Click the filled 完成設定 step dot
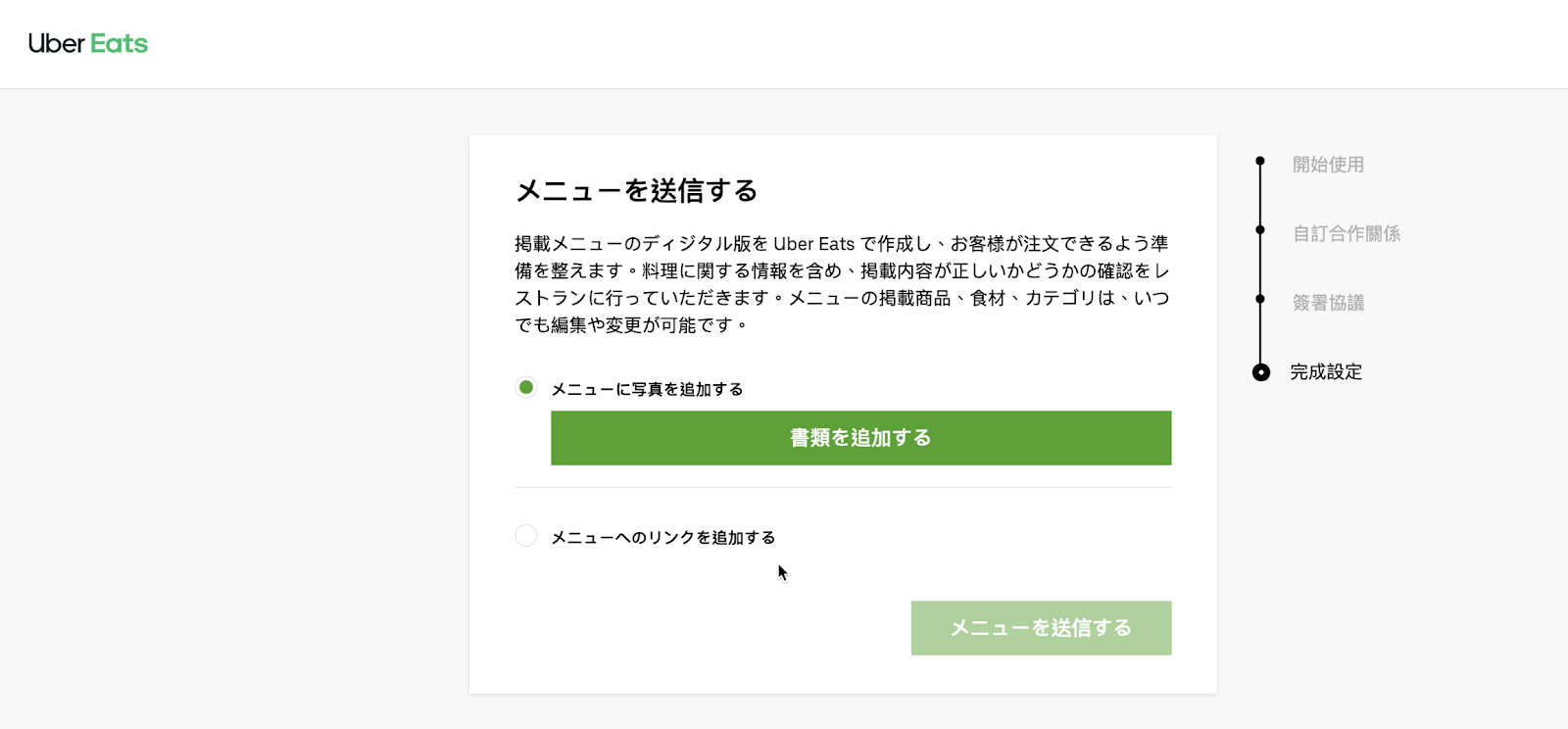1568x729 pixels. point(1260,372)
